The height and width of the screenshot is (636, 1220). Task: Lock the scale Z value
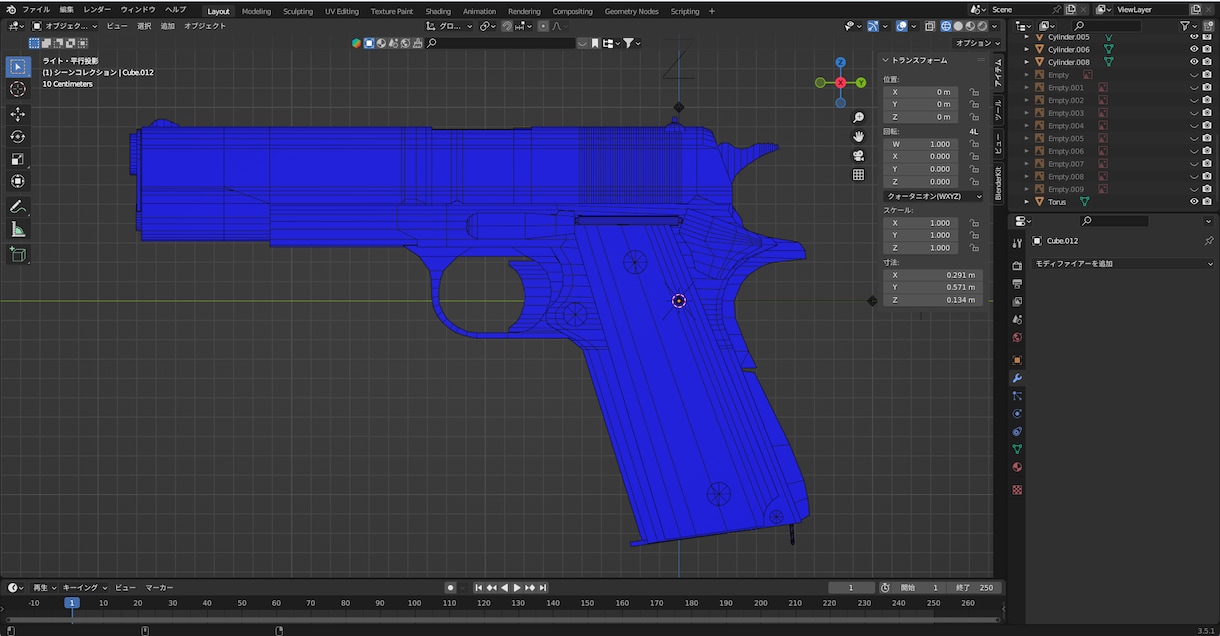(x=973, y=248)
